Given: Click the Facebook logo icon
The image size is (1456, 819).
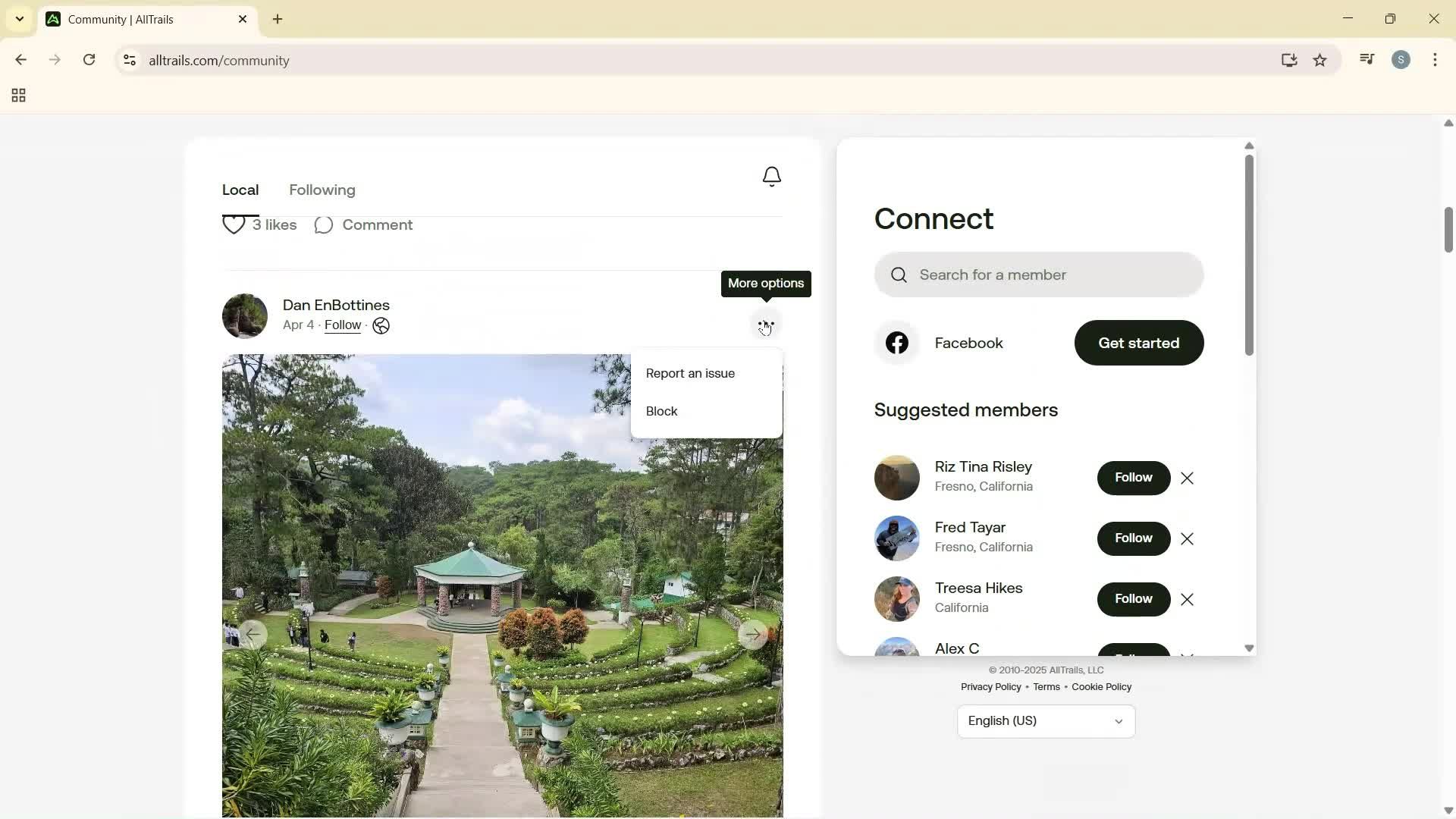Looking at the screenshot, I should [x=897, y=343].
